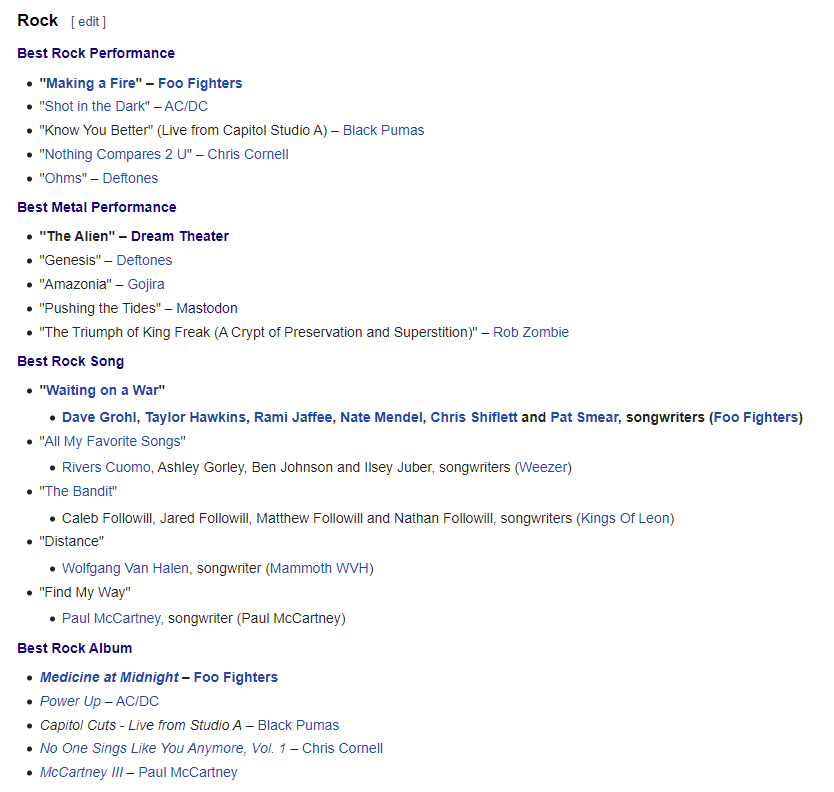
Task: Click the Caleb Followill songwriter name
Action: [107, 519]
